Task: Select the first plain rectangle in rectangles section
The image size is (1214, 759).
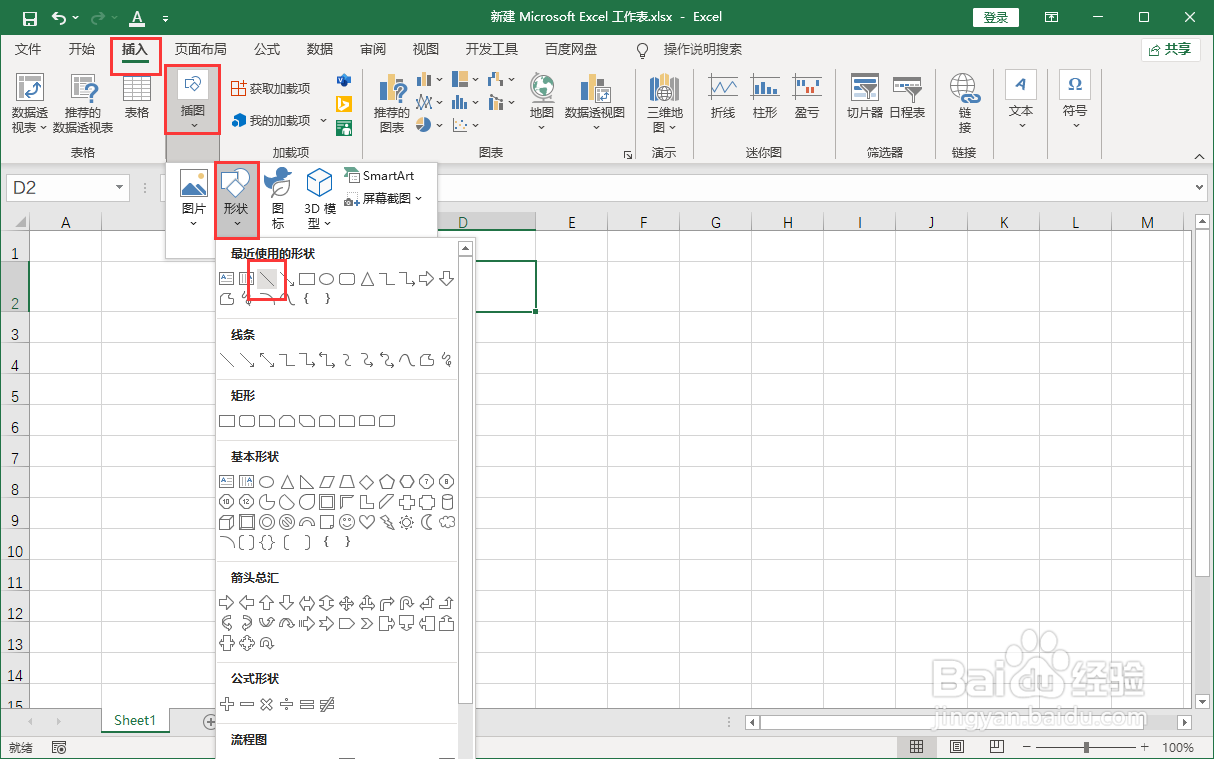Action: (227, 421)
